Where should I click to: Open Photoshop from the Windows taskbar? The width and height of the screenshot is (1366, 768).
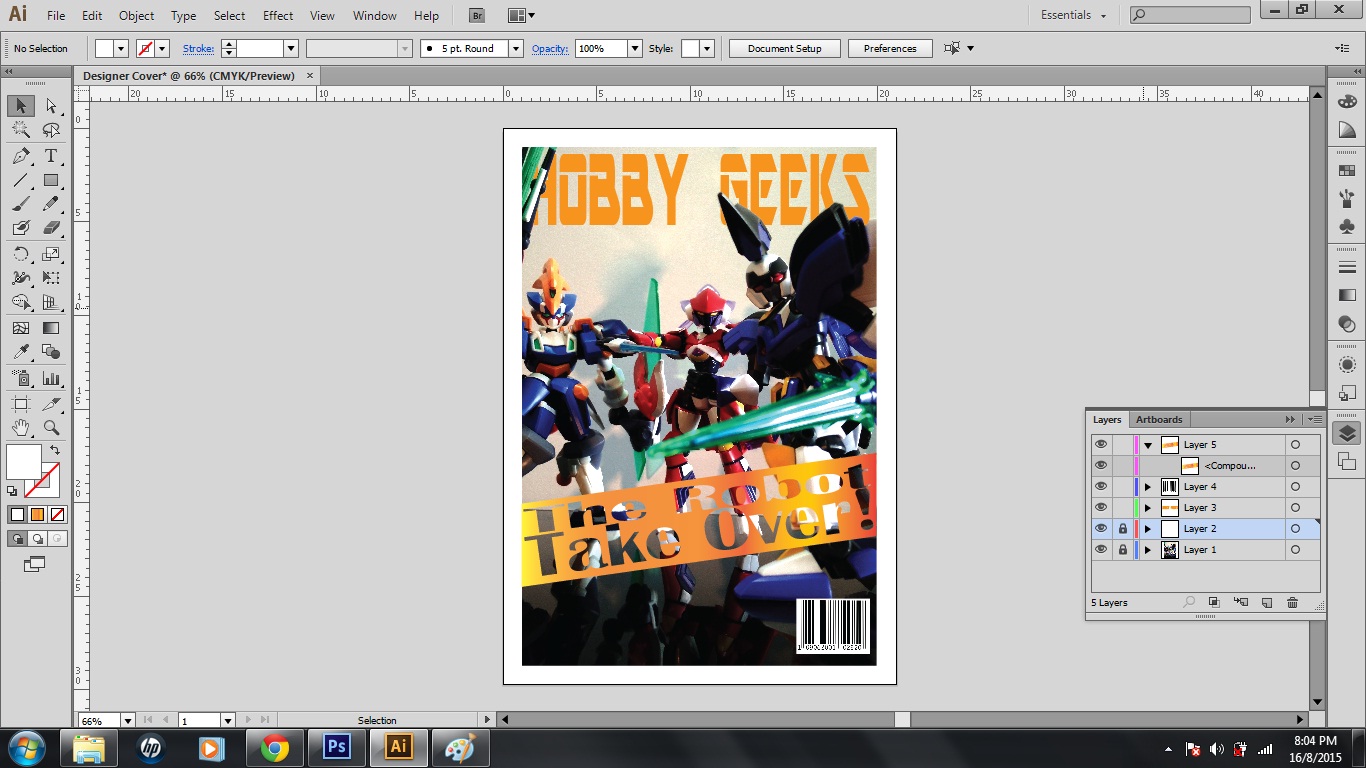(336, 747)
